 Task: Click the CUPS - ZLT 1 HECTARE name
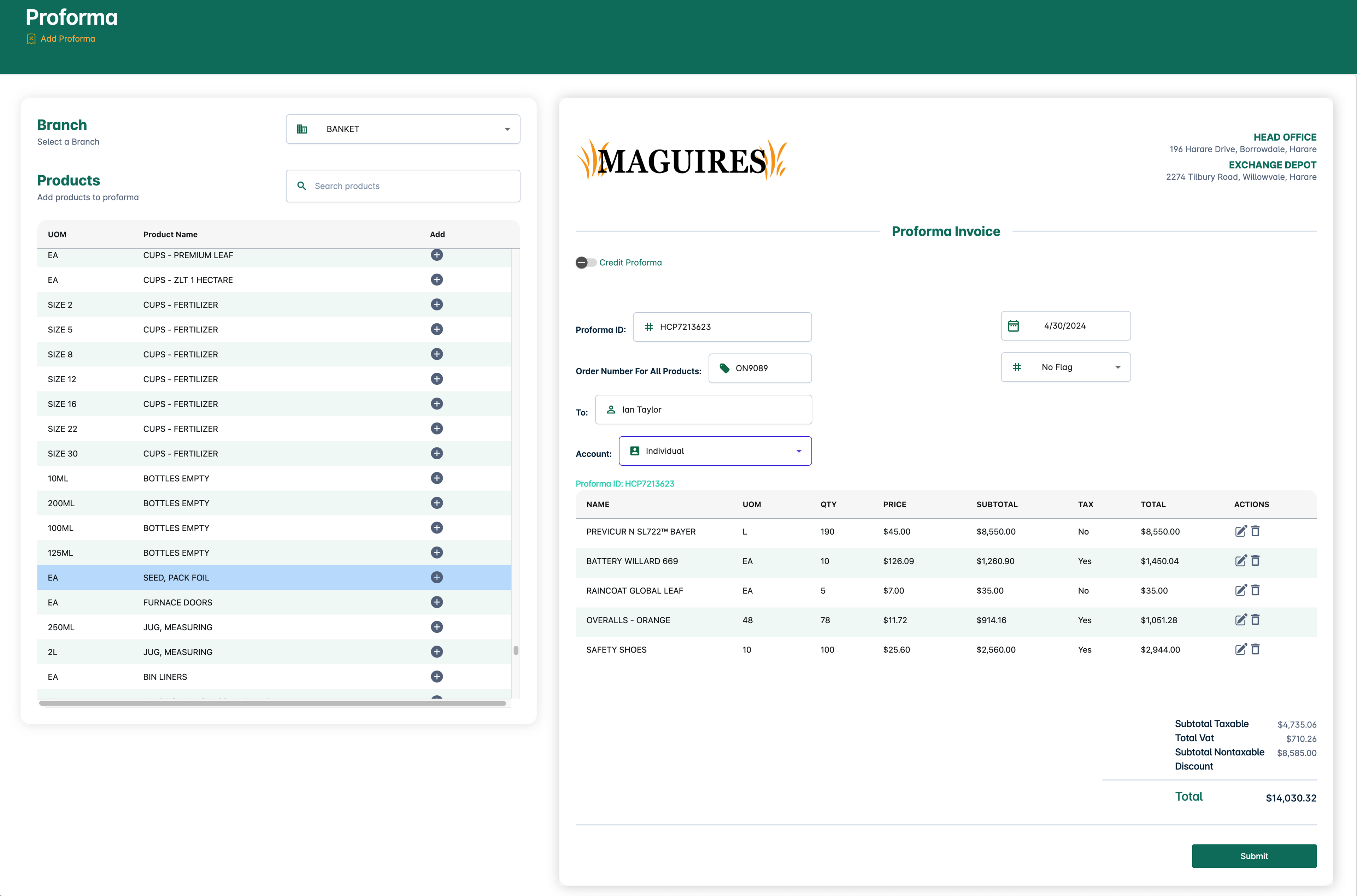pos(188,280)
